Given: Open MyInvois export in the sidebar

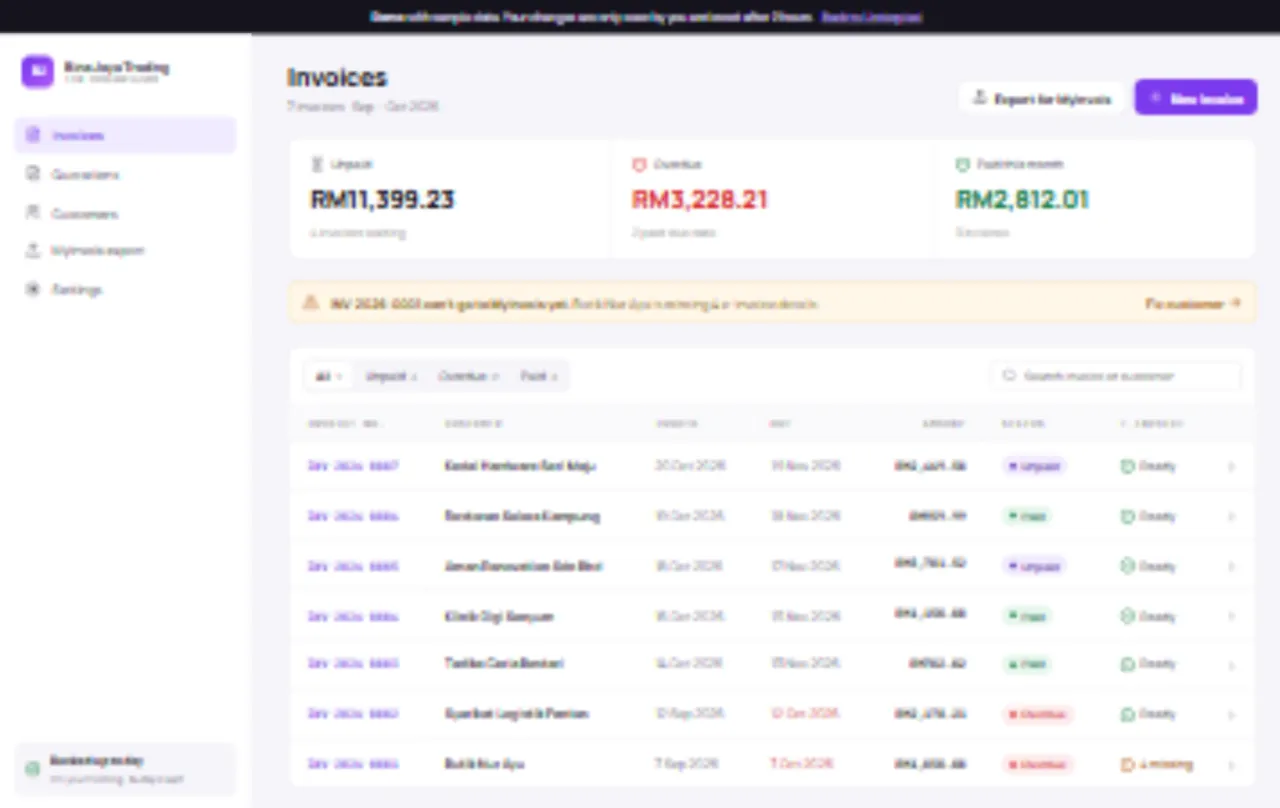Looking at the screenshot, I should pyautogui.click(x=125, y=250).
